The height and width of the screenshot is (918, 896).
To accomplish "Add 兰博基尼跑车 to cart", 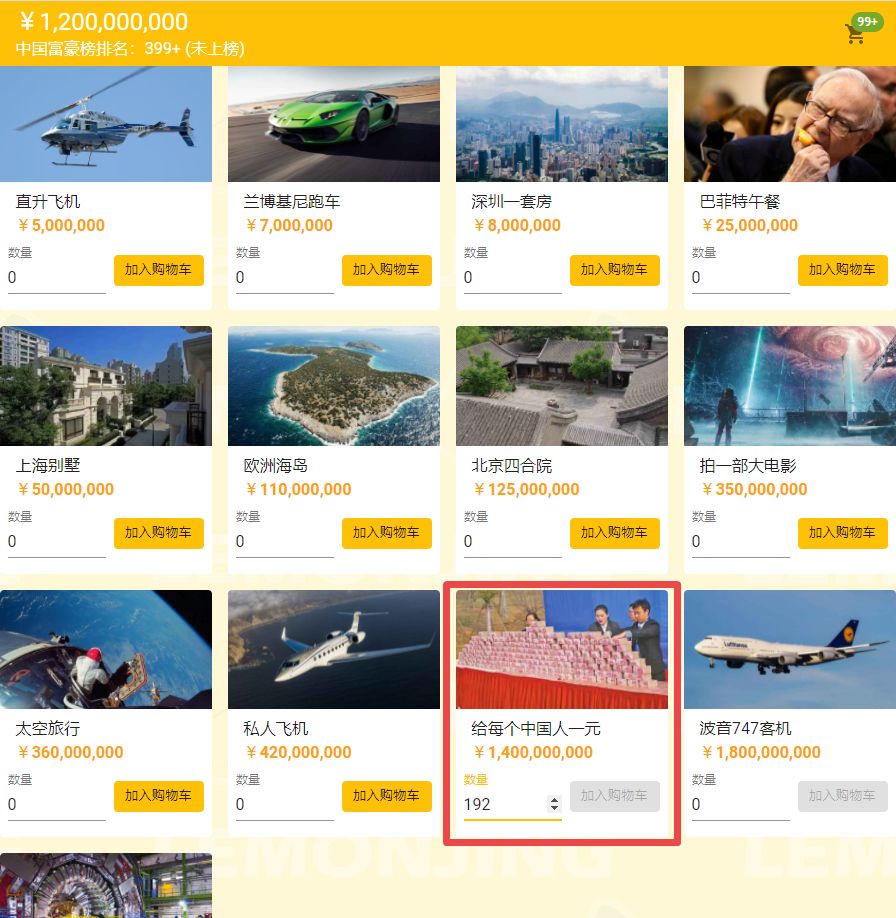I will point(387,270).
